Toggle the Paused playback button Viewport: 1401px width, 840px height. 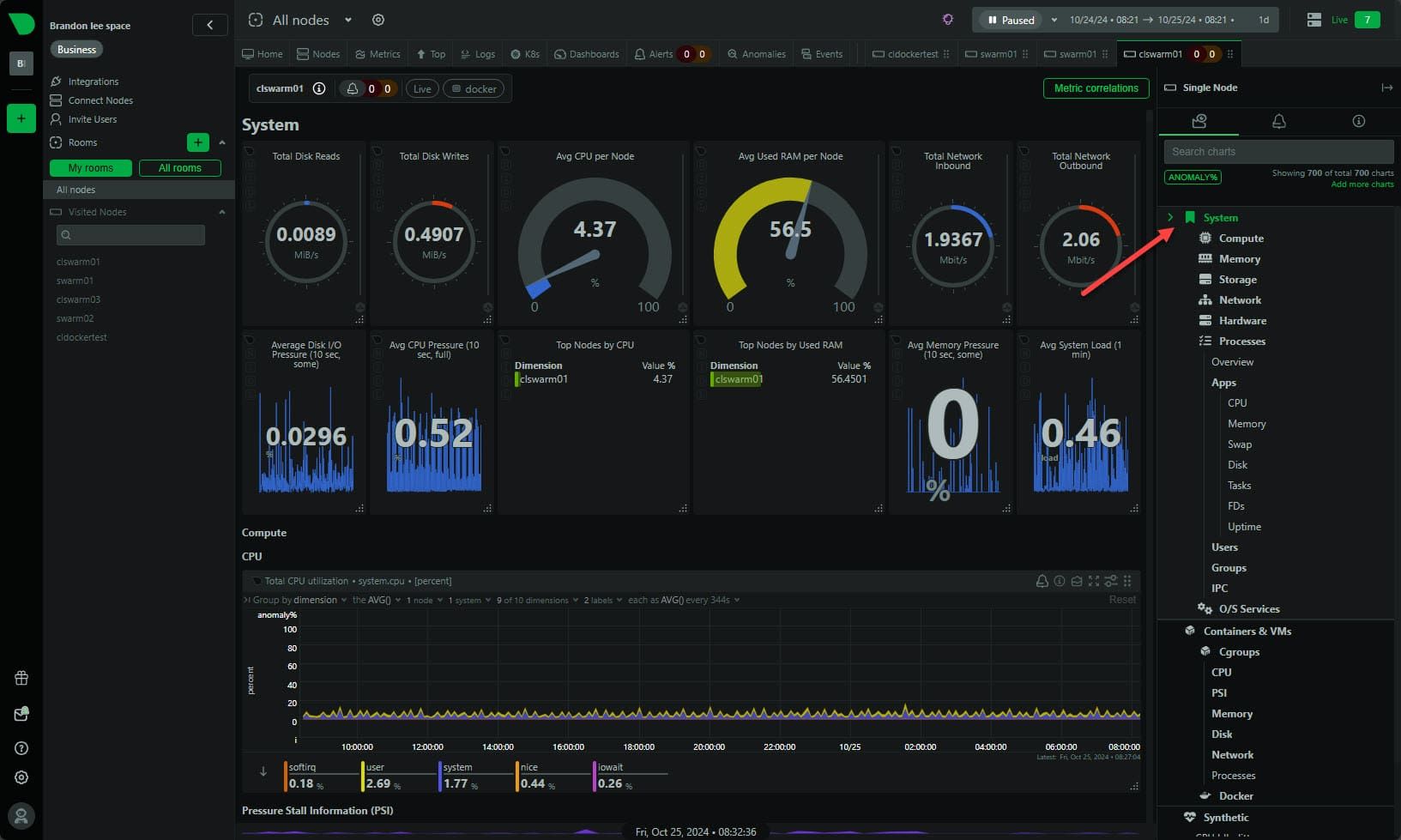pos(1010,20)
